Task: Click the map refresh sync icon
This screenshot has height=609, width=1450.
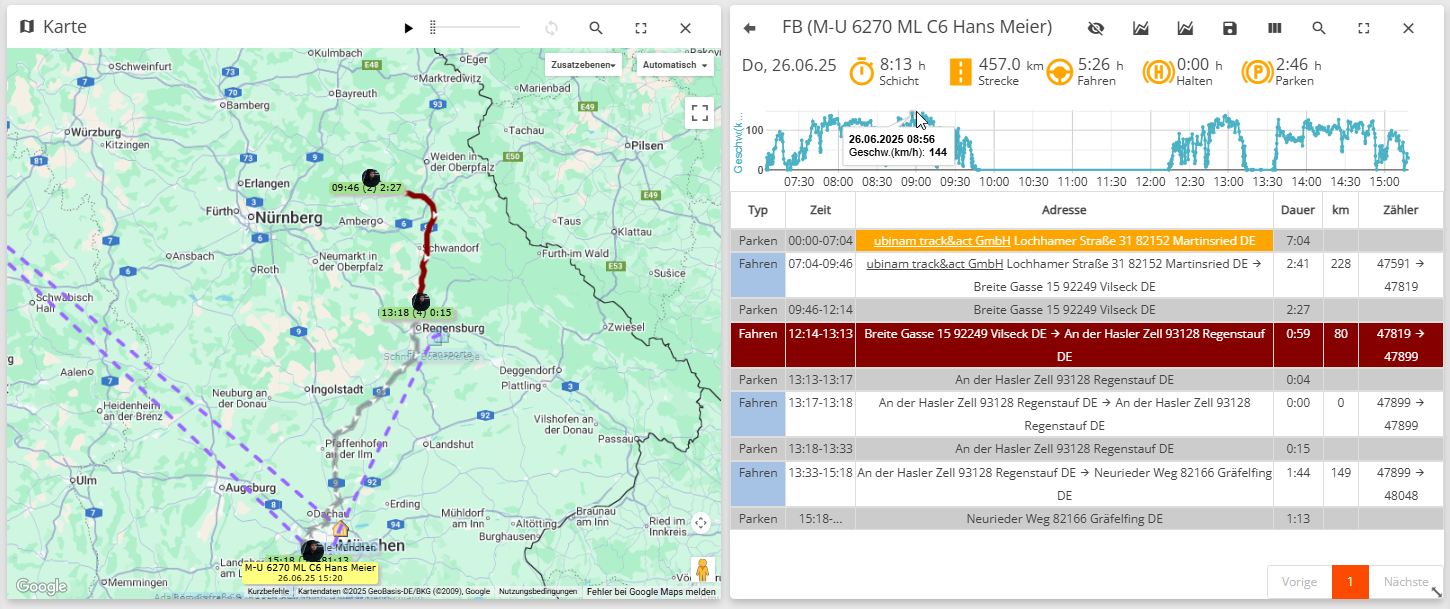Action: coord(551,28)
